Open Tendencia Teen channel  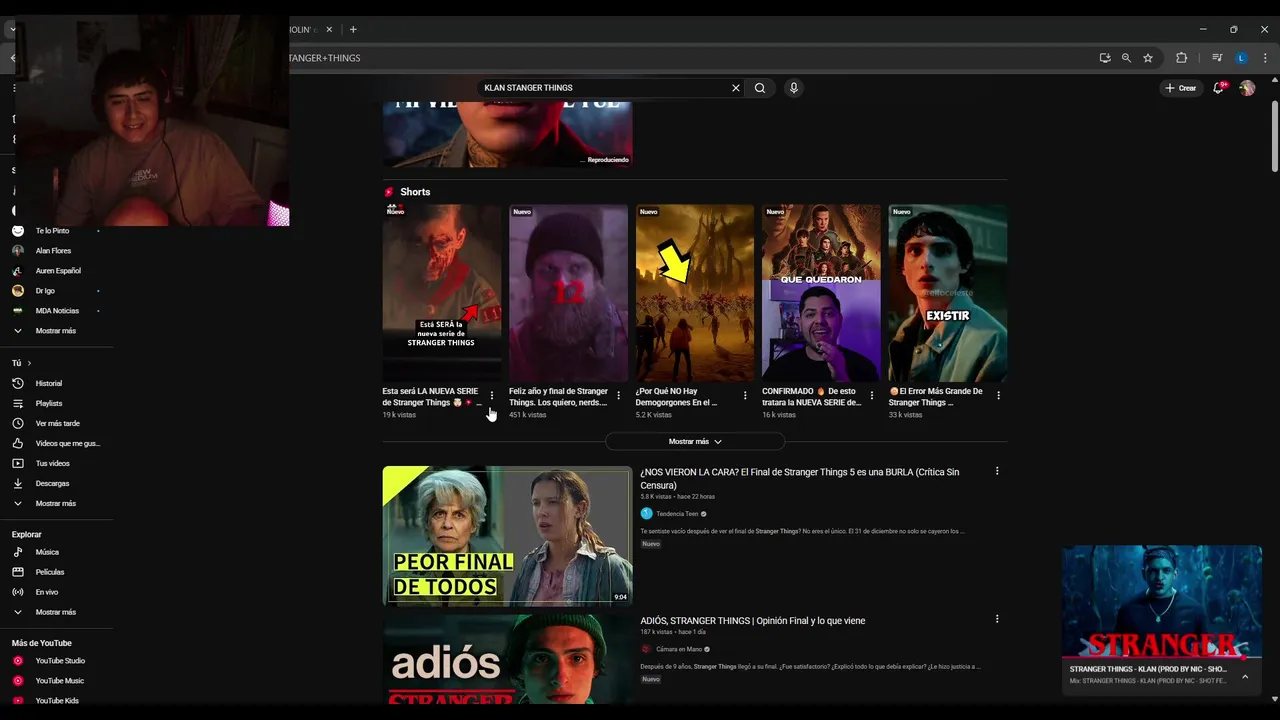tap(677, 514)
